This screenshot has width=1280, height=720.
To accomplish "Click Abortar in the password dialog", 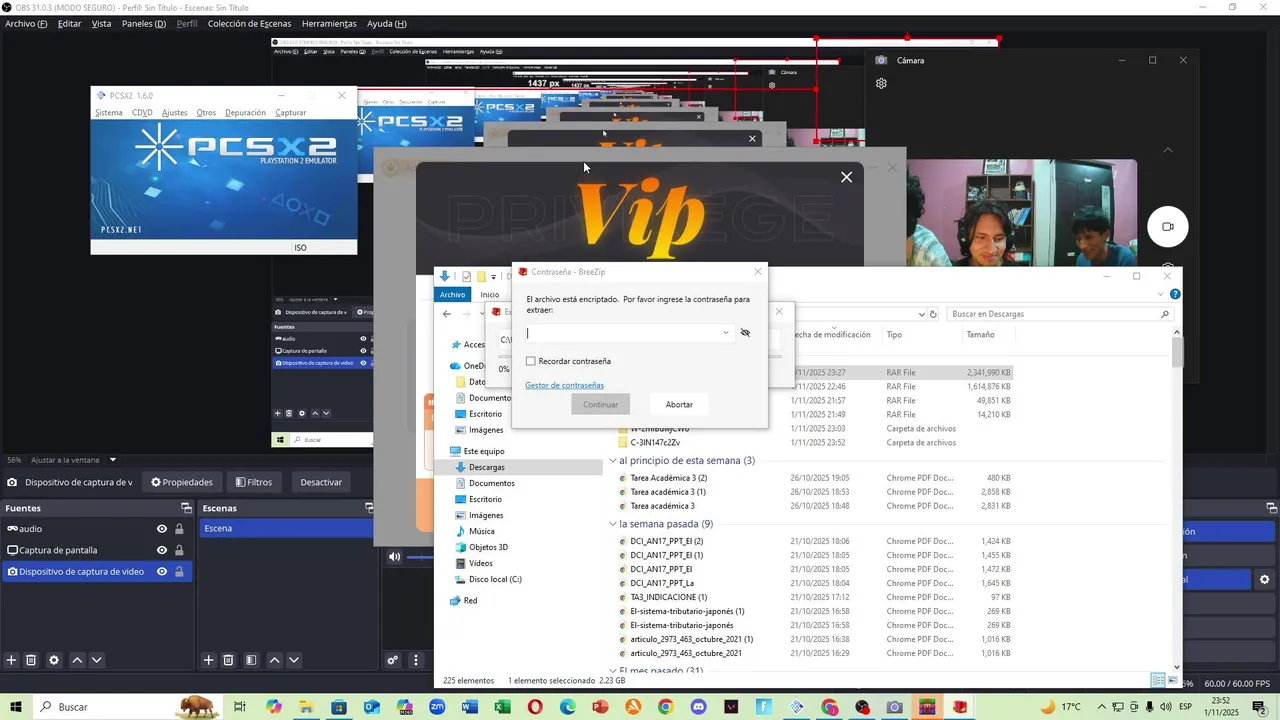I will pos(679,404).
